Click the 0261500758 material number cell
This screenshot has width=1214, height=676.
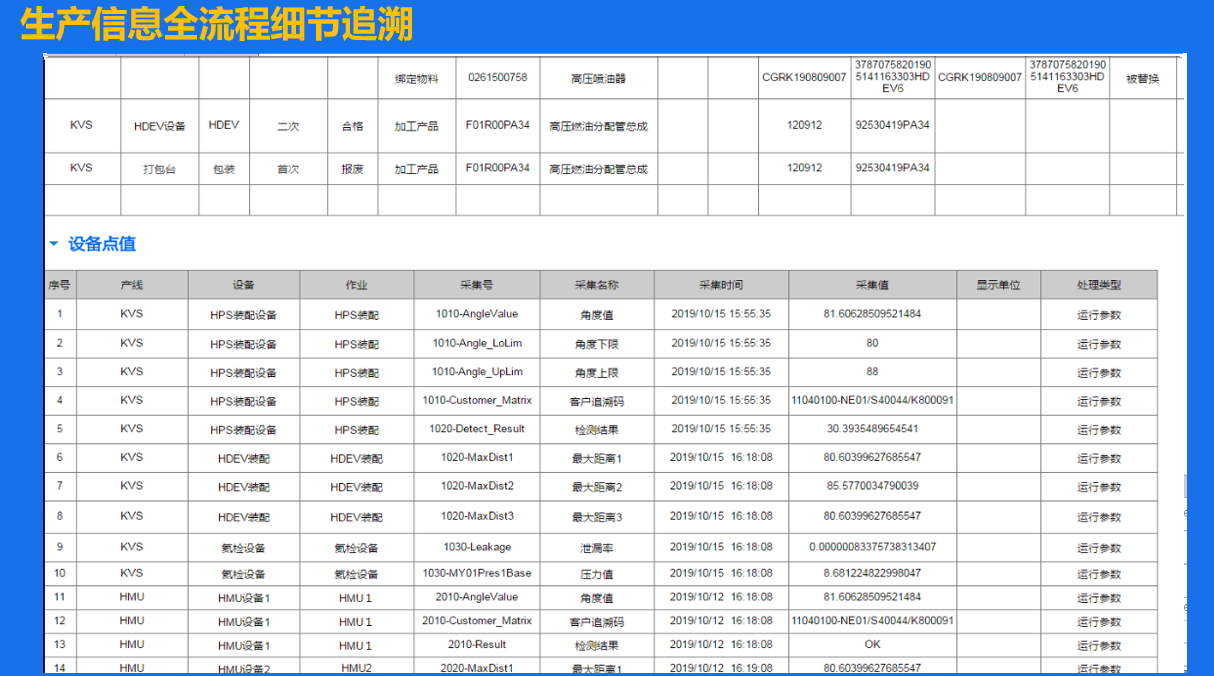[497, 78]
